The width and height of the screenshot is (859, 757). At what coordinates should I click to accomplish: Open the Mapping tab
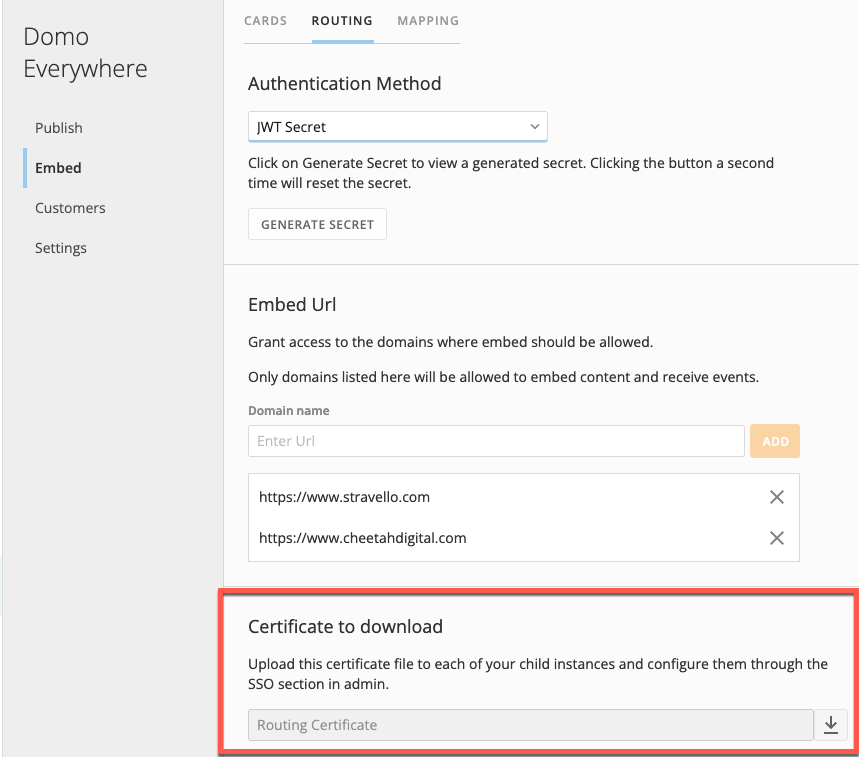tap(428, 21)
